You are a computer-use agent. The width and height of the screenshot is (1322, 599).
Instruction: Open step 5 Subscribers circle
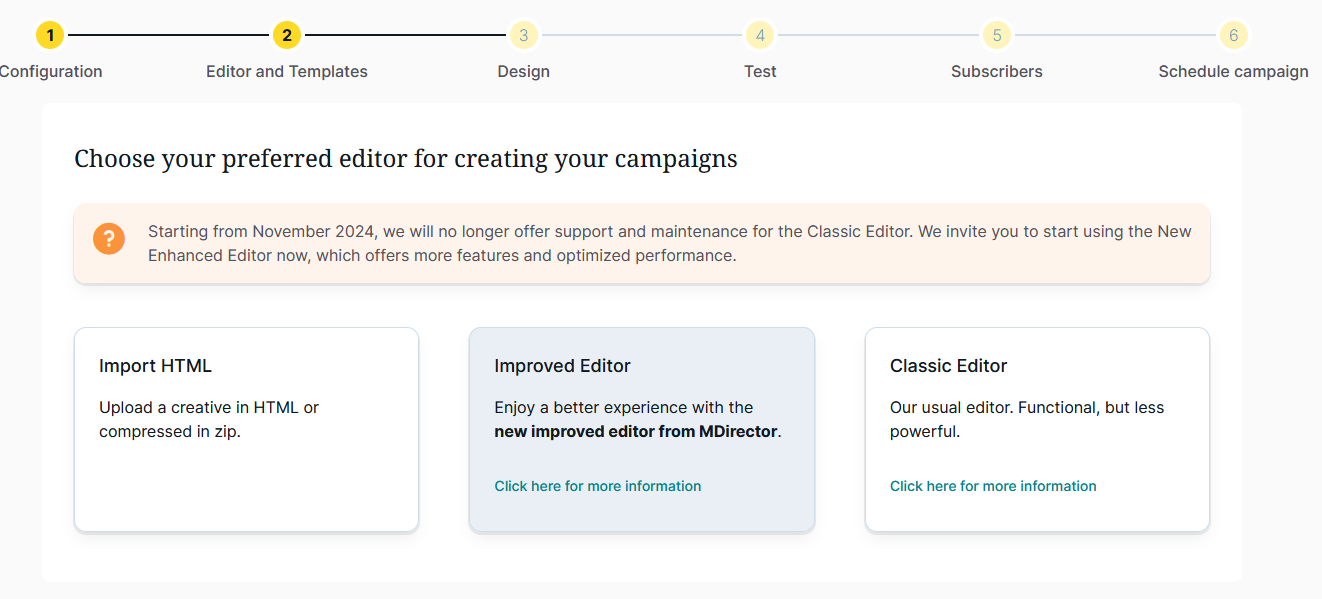[996, 36]
